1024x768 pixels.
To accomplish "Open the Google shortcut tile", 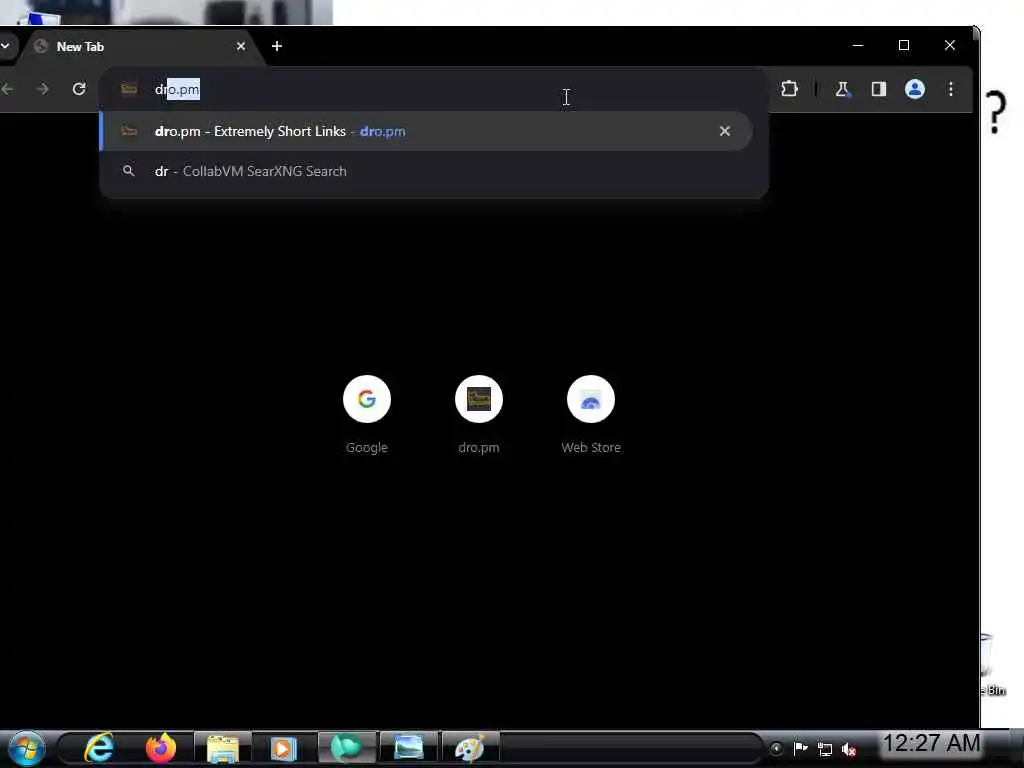I will coord(367,399).
